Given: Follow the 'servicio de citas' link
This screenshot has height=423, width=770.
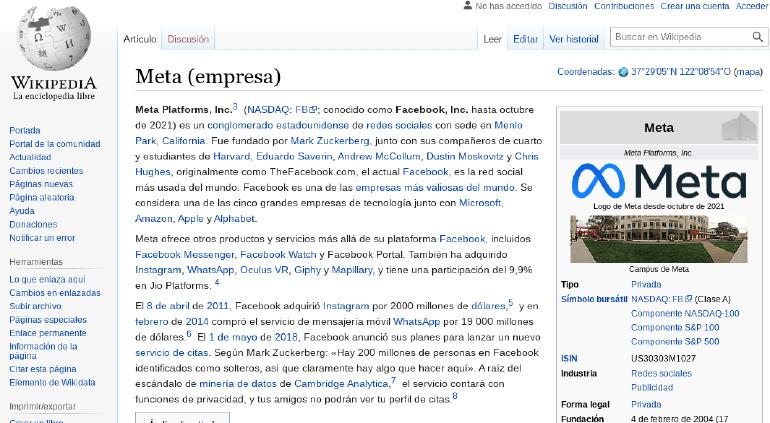Looking at the screenshot, I should (x=172, y=353).
